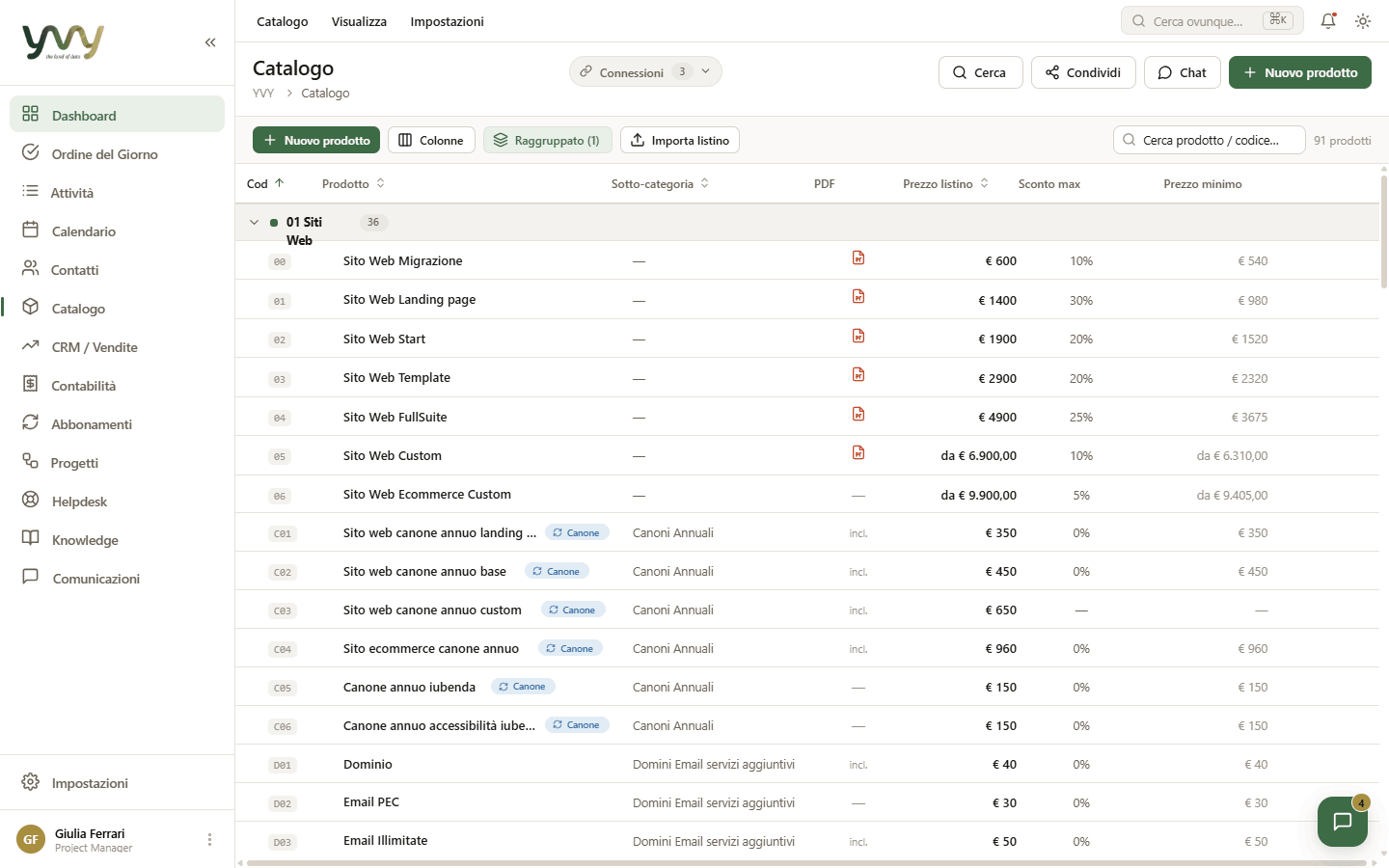Open PDF icon for Sito Web Migrazione

point(858,258)
